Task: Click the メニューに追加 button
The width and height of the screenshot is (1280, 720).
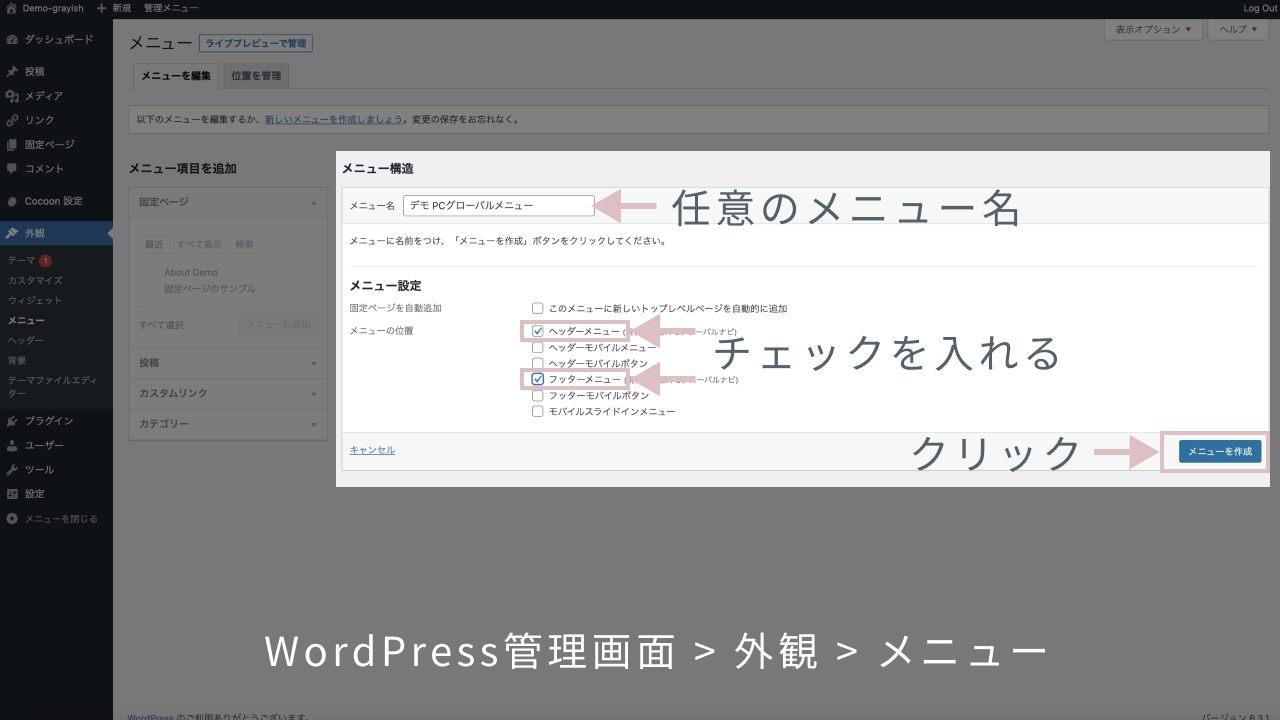Action: pyautogui.click(x=279, y=324)
